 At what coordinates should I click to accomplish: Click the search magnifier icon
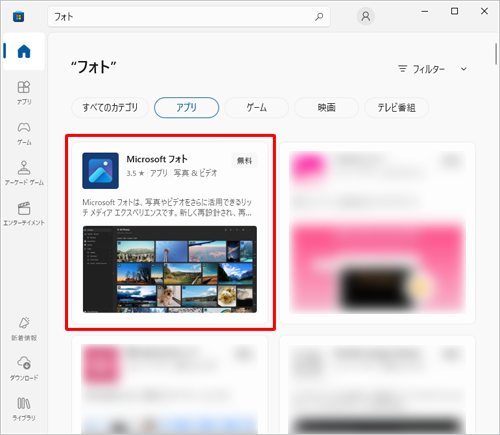[319, 17]
